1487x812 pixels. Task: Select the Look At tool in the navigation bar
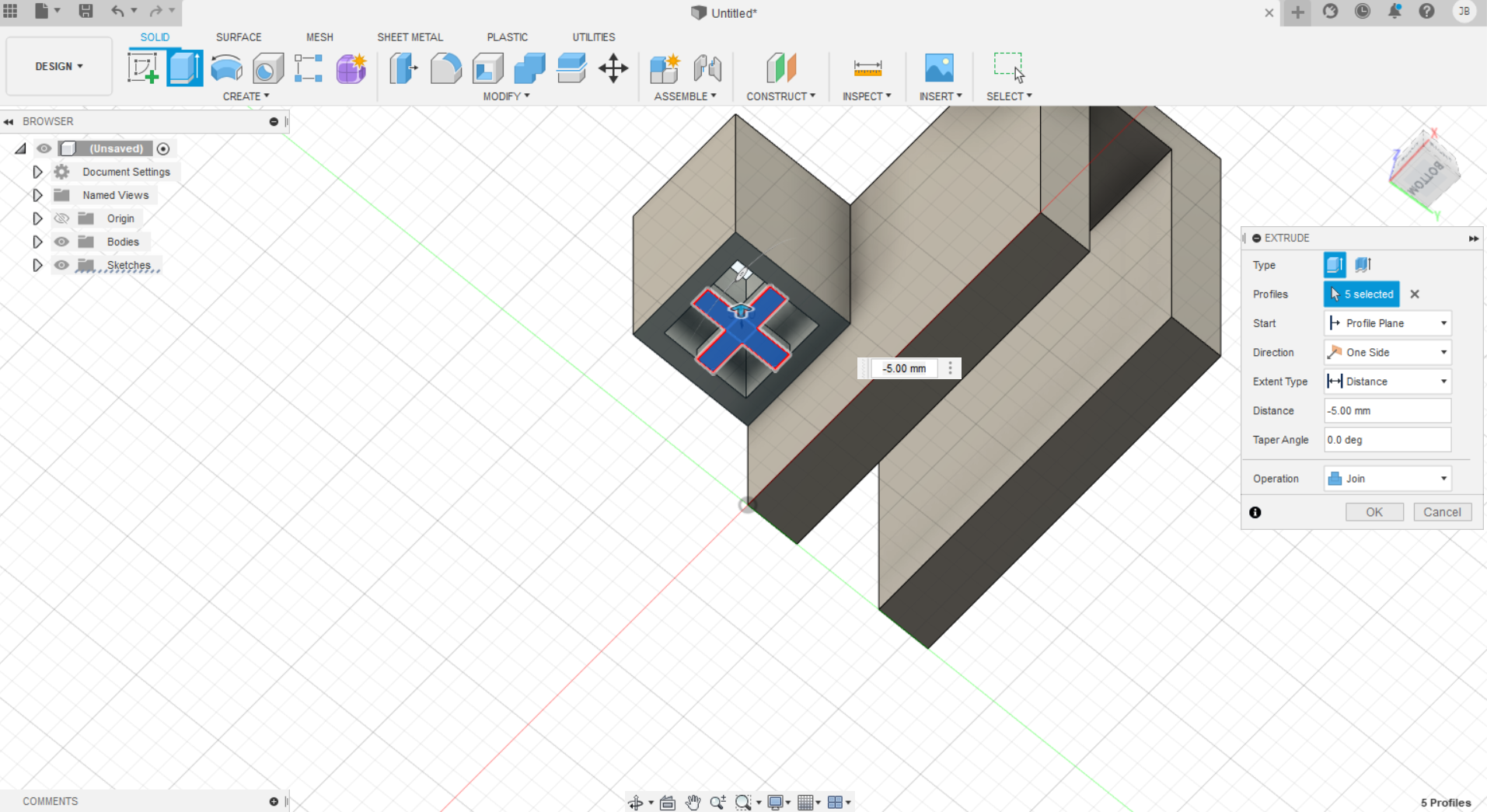(667, 802)
